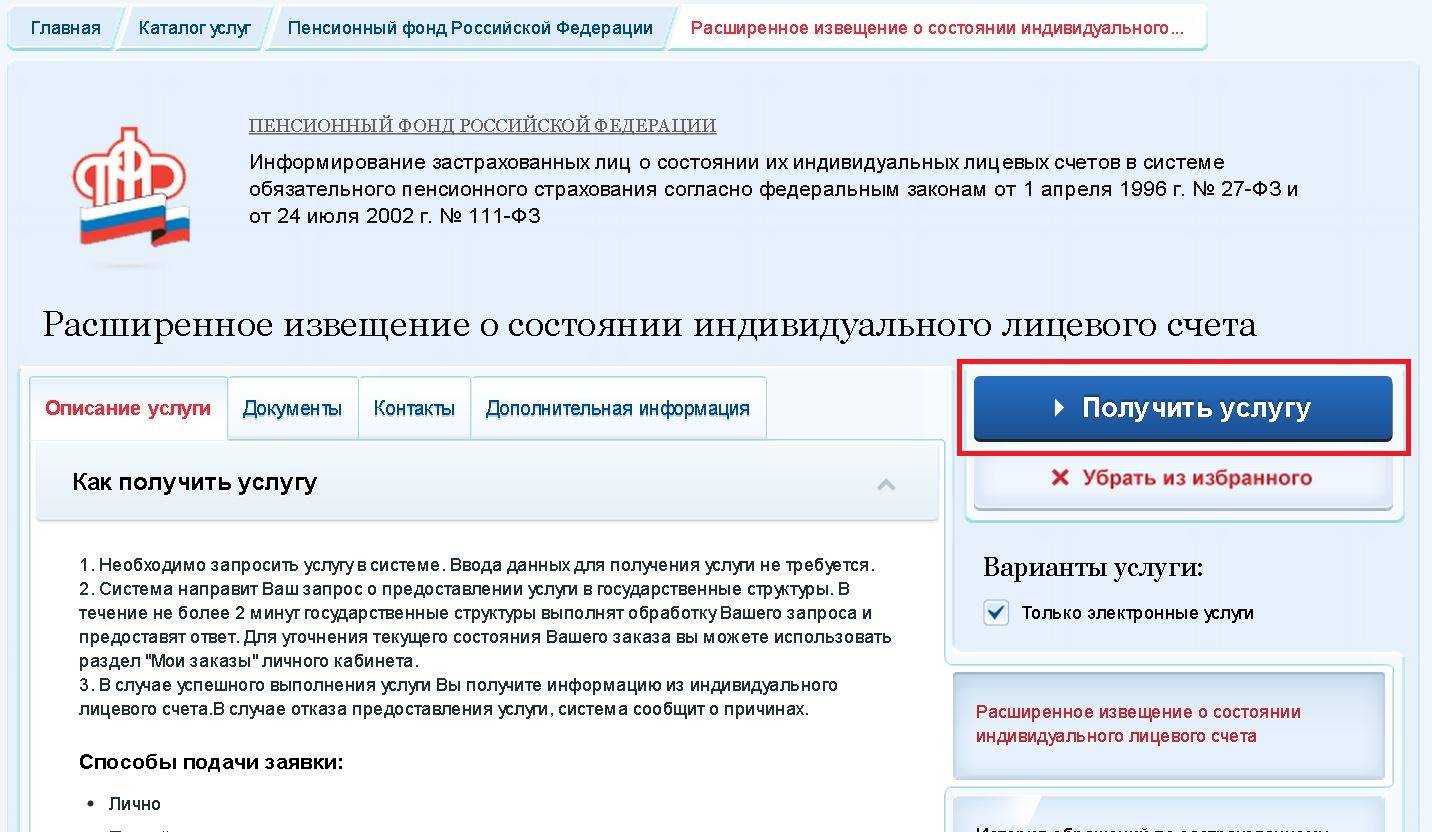
Task: Switch to the 'Документы' tab
Action: (292, 408)
